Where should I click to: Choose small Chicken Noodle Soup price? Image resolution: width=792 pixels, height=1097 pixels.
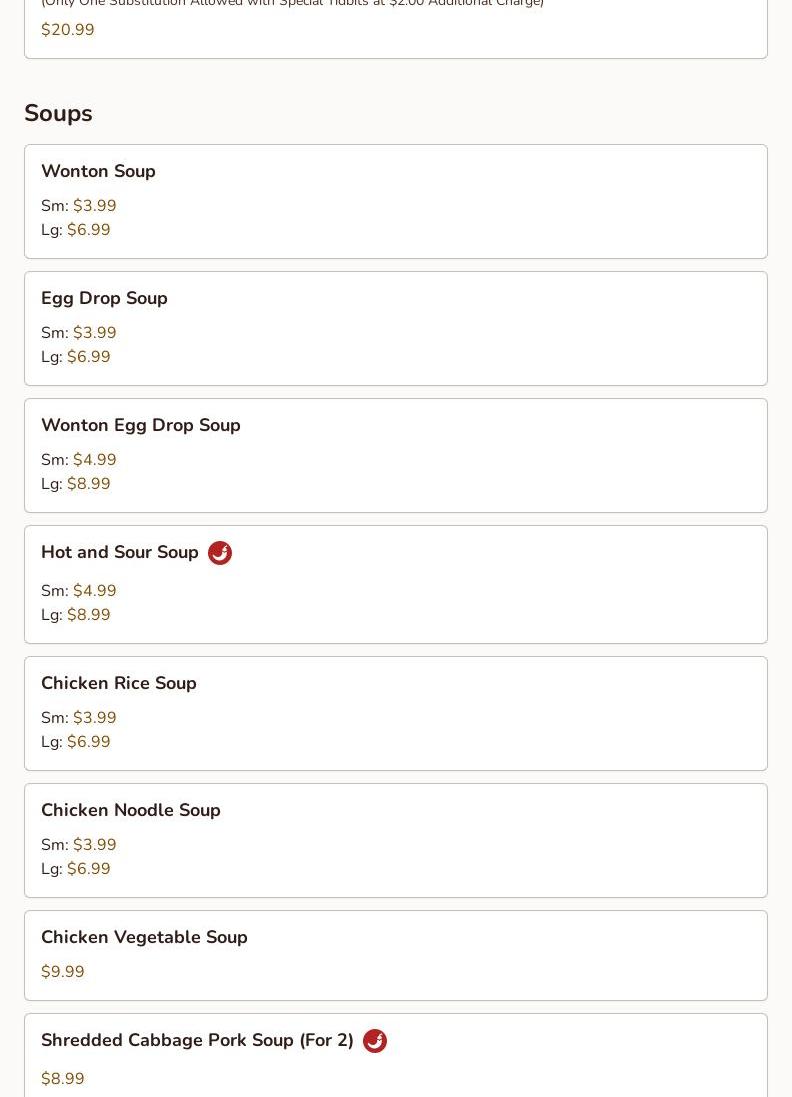pos(94,844)
